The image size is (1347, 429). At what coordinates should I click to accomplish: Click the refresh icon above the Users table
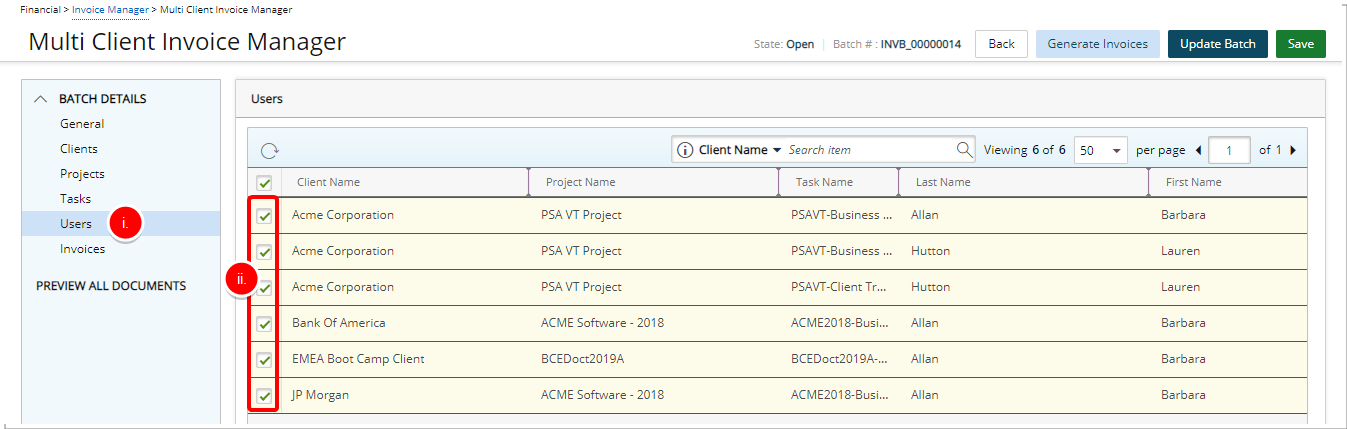coord(269,151)
